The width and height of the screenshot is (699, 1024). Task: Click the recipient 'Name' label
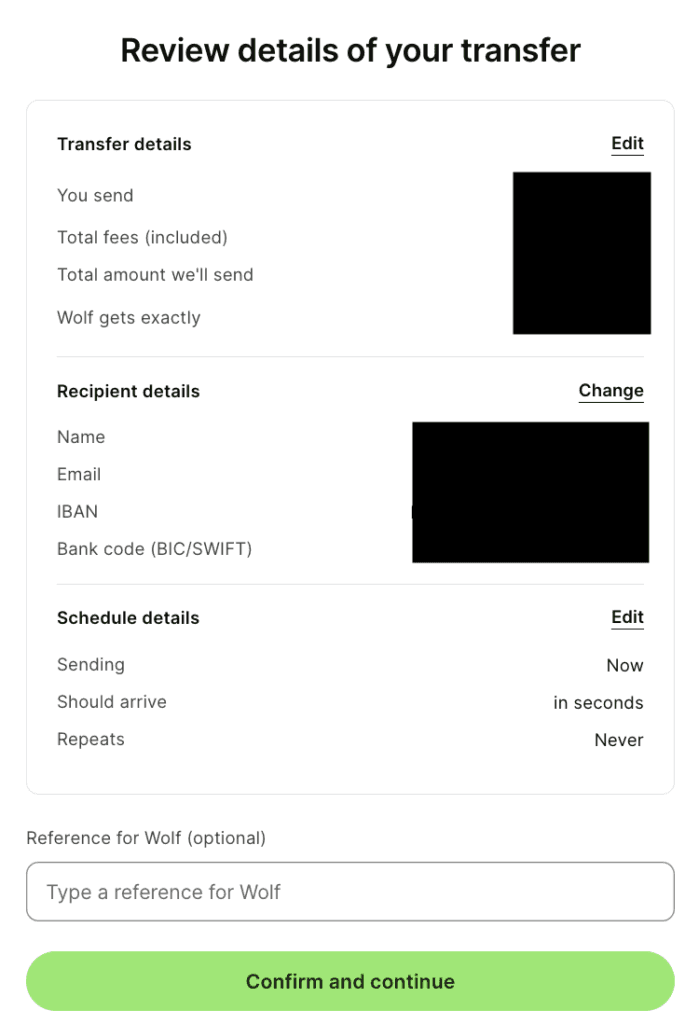click(81, 437)
